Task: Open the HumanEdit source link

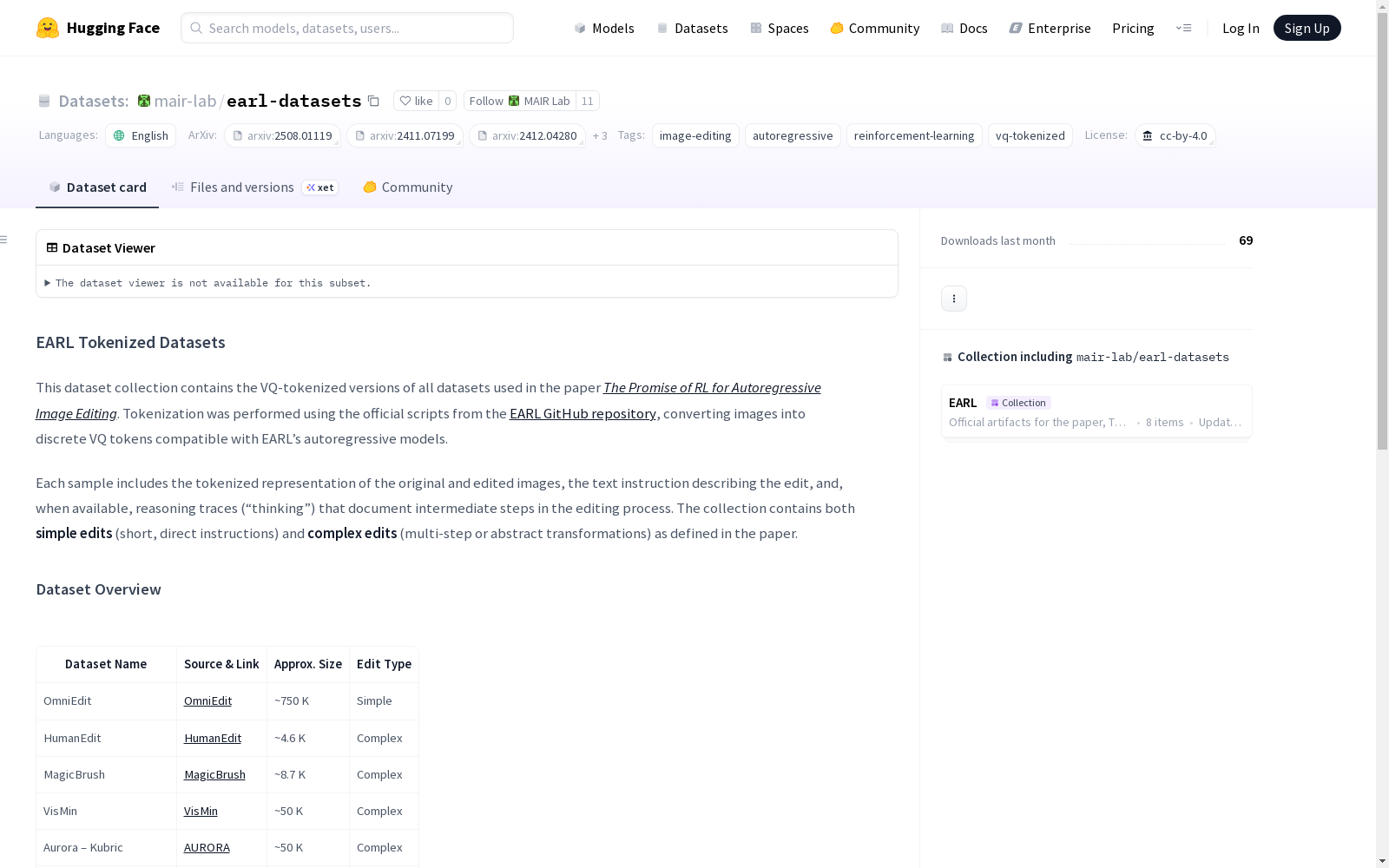Action: pyautogui.click(x=213, y=738)
